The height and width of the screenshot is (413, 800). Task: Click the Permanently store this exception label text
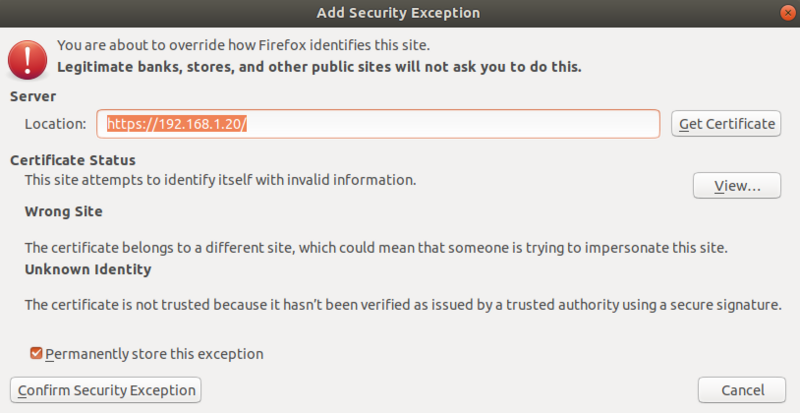click(x=154, y=354)
